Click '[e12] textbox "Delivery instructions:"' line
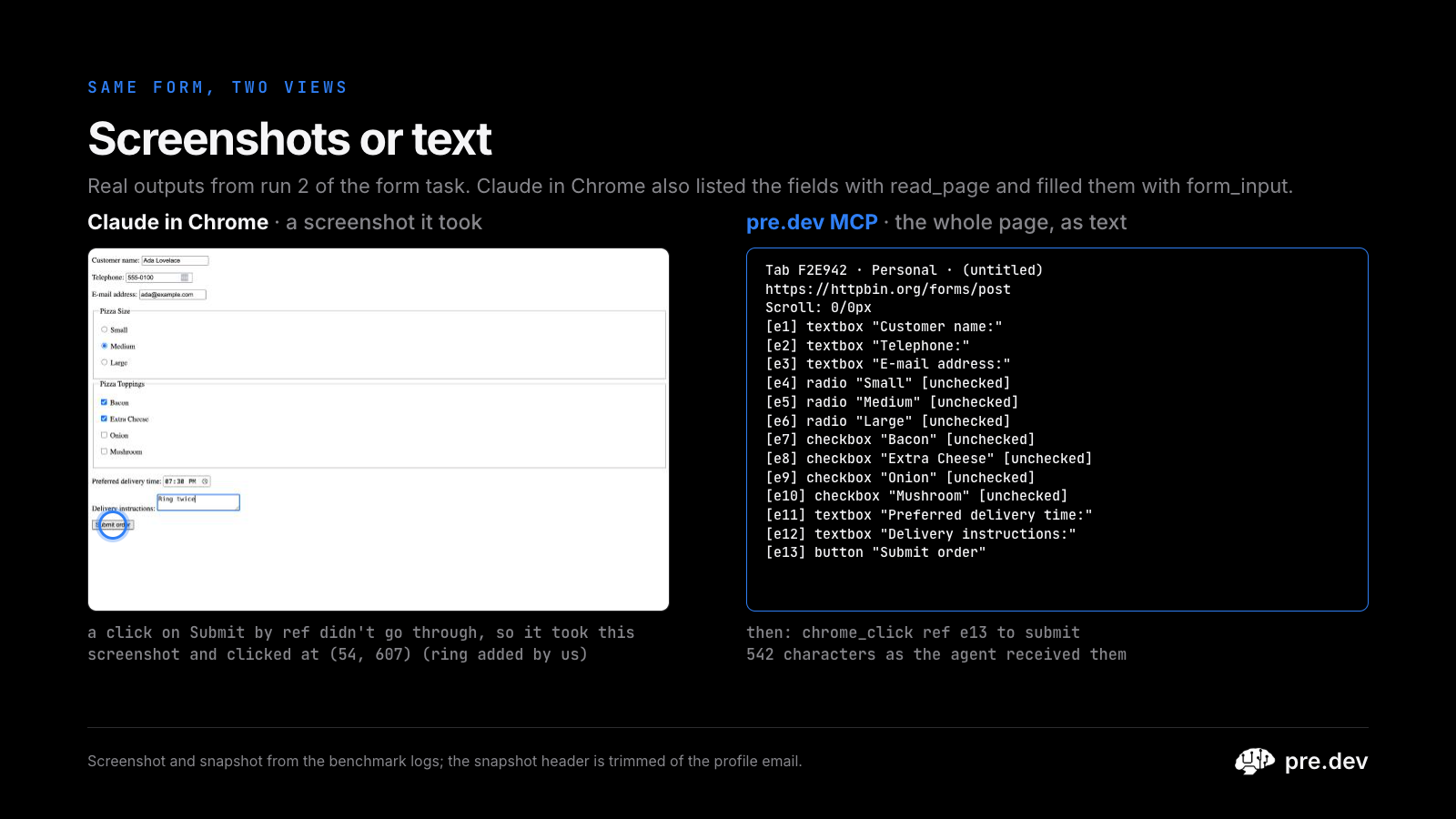Screen dimensions: 1456x819 coord(920,534)
